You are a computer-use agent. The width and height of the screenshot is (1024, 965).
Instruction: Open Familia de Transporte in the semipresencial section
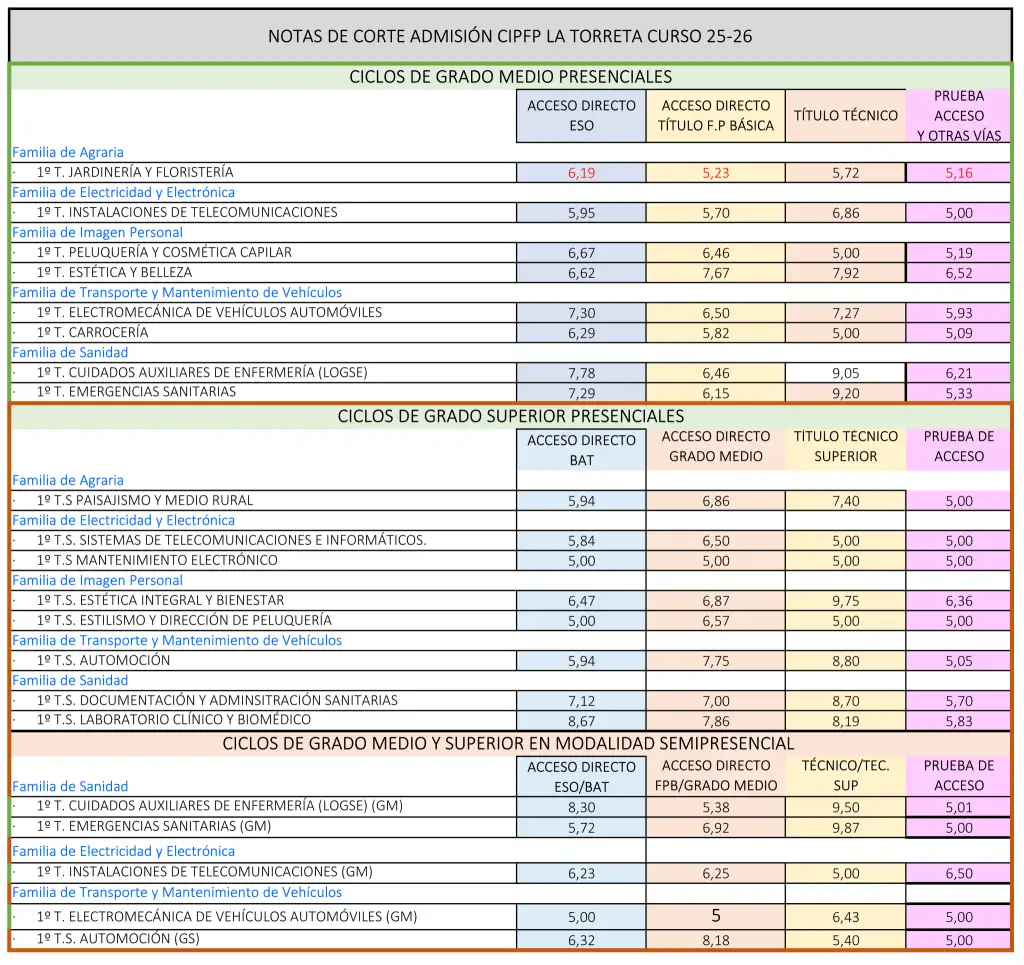pyautogui.click(x=177, y=892)
